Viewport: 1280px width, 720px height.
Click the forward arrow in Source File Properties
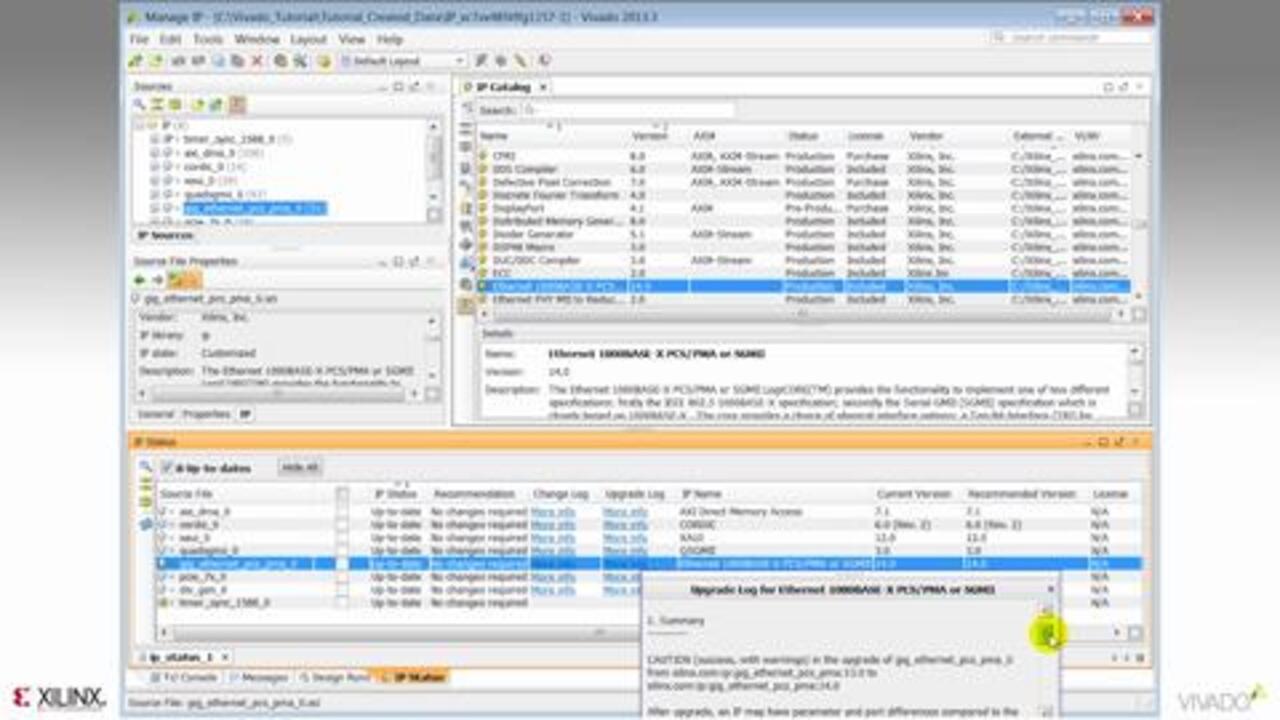coord(157,280)
